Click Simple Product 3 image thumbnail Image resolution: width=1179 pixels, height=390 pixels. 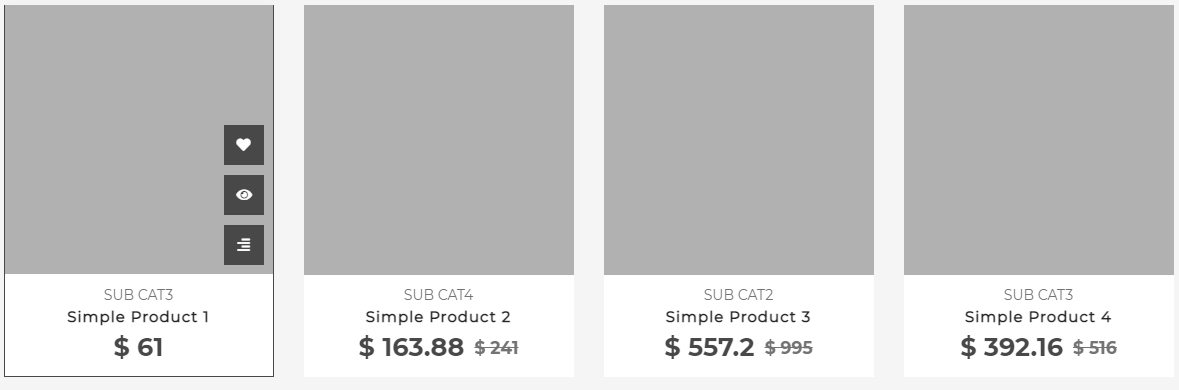(738, 140)
